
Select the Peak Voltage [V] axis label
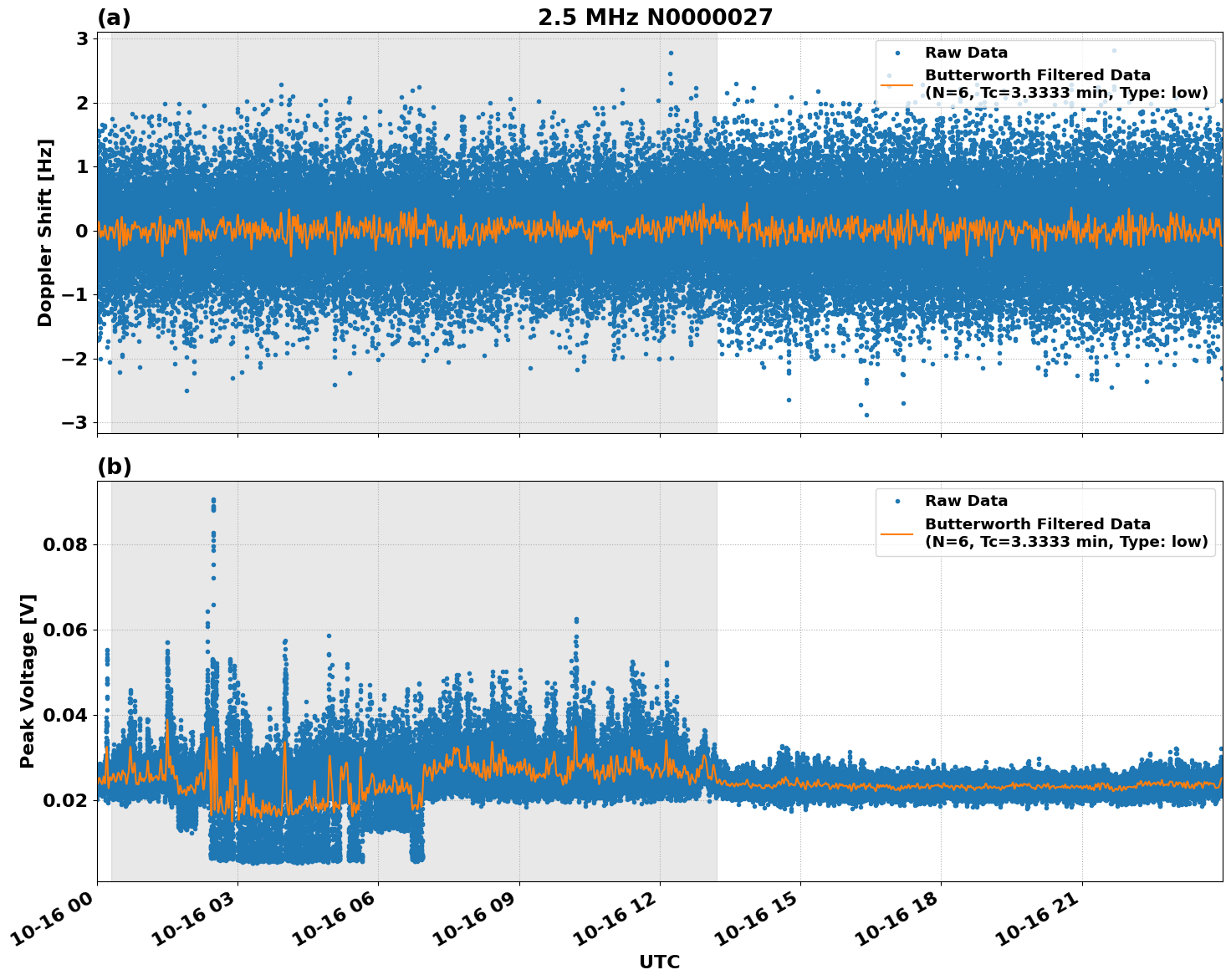tap(28, 681)
